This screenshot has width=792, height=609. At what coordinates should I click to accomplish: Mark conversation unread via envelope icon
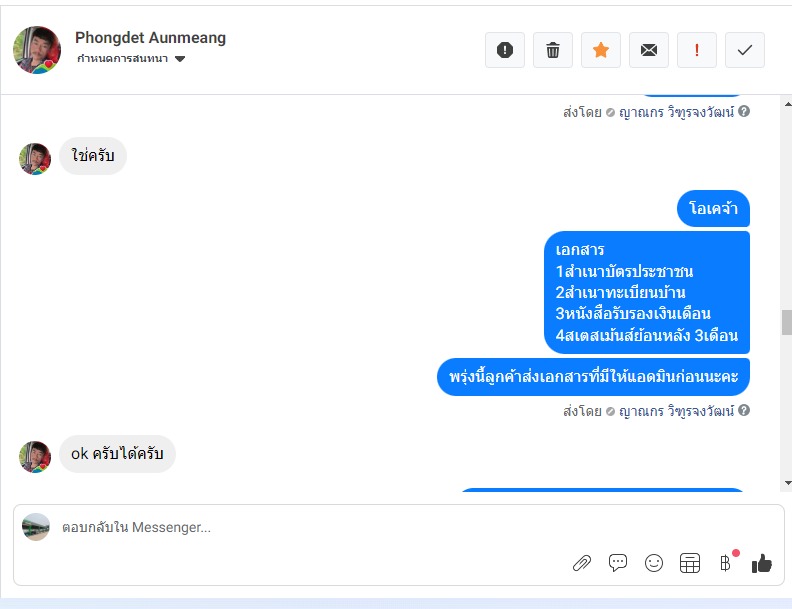click(649, 50)
